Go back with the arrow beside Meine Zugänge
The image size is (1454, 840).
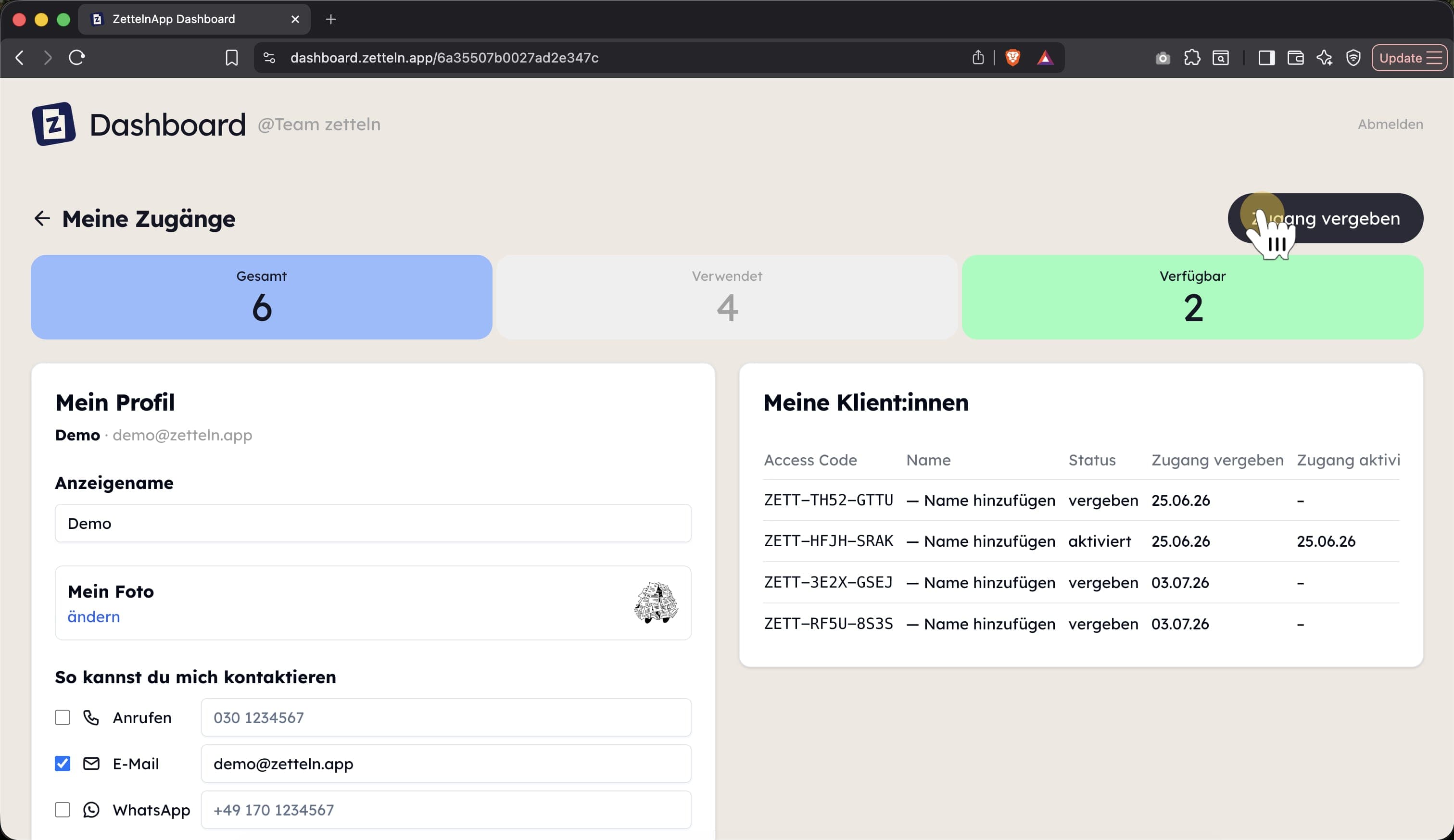(x=42, y=219)
